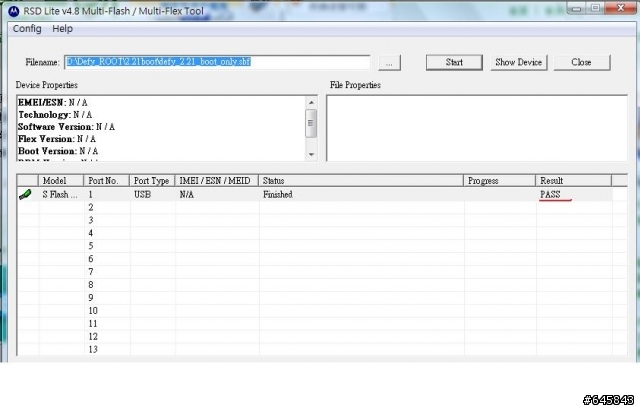This screenshot has width=640, height=408.
Task: Click the green phone icon in row 1
Action: (x=25, y=195)
